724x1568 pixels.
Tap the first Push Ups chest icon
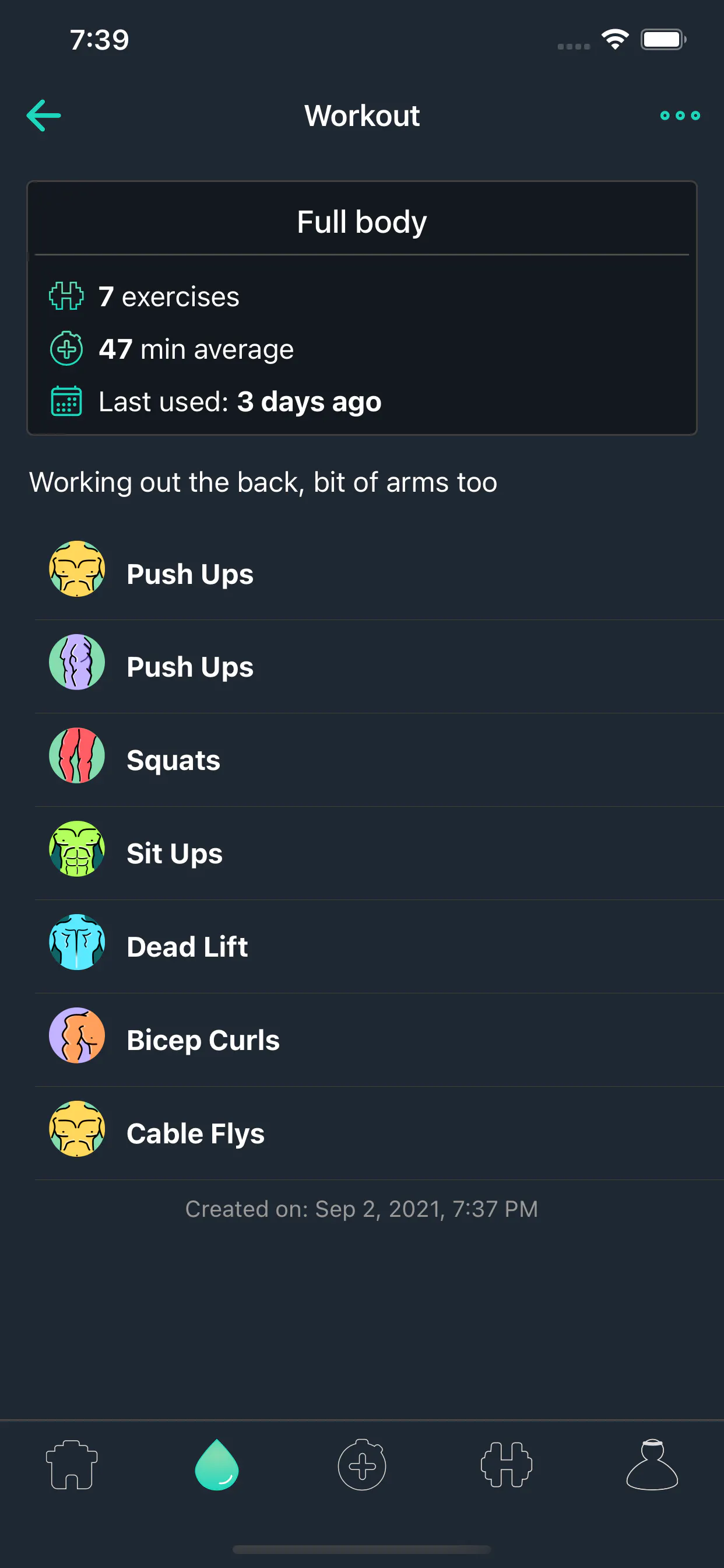pos(77,569)
